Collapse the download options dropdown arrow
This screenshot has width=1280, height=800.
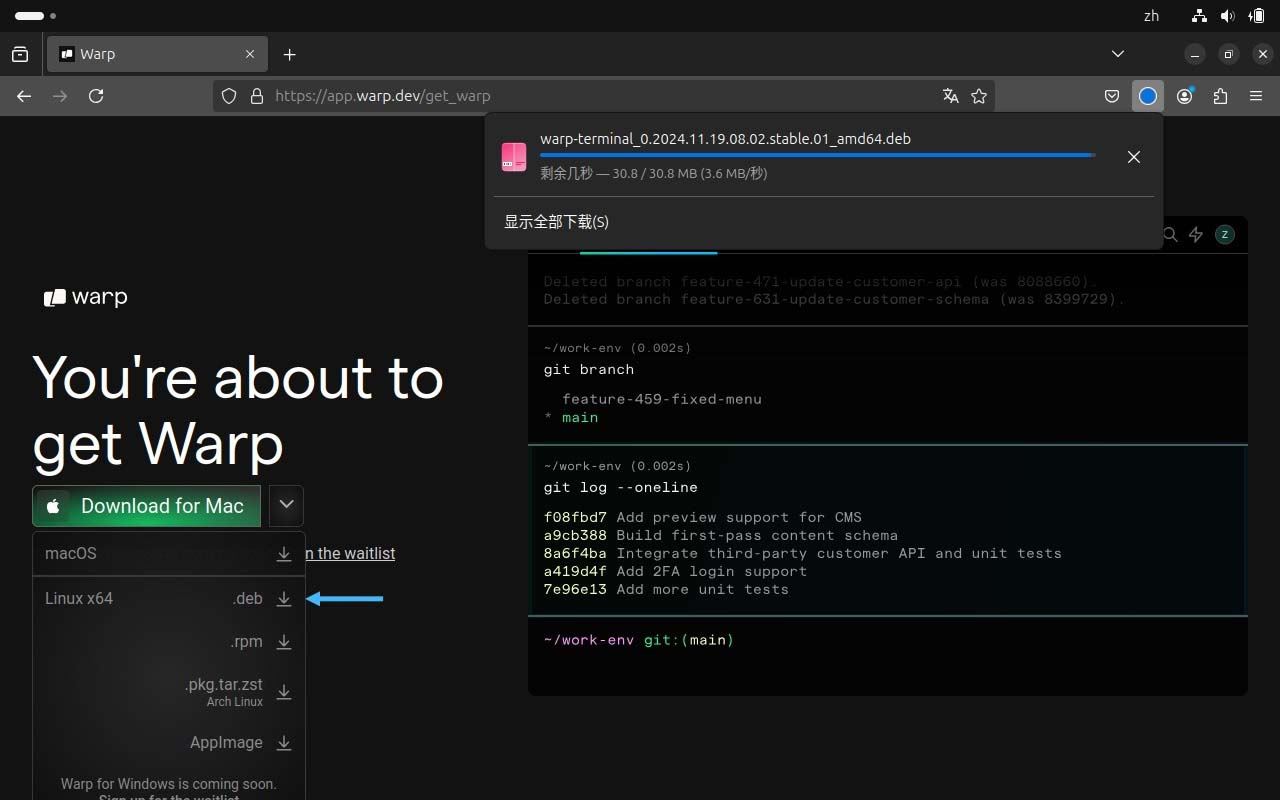[286, 505]
